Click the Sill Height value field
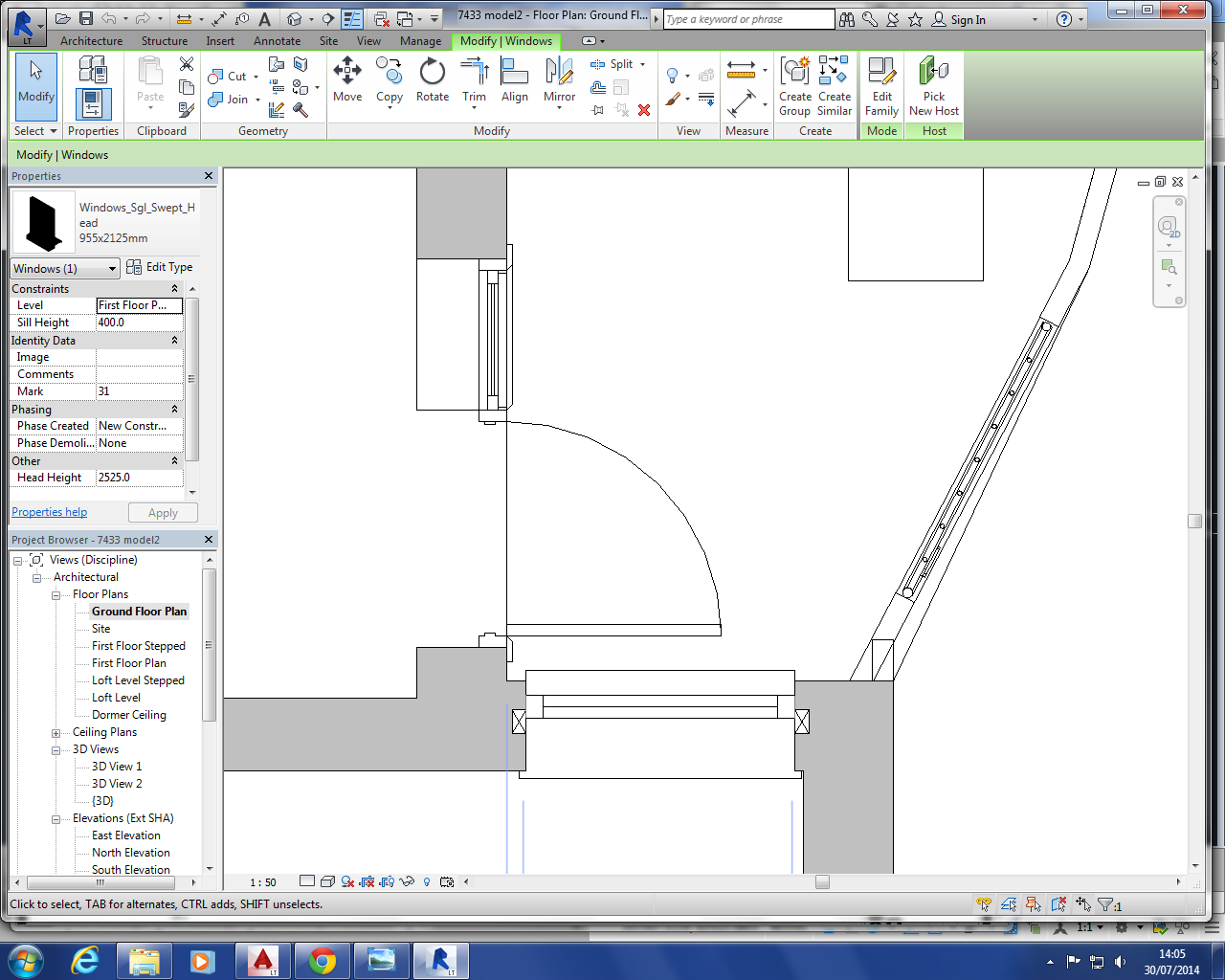Viewport: 1225px width, 980px height. [x=139, y=323]
